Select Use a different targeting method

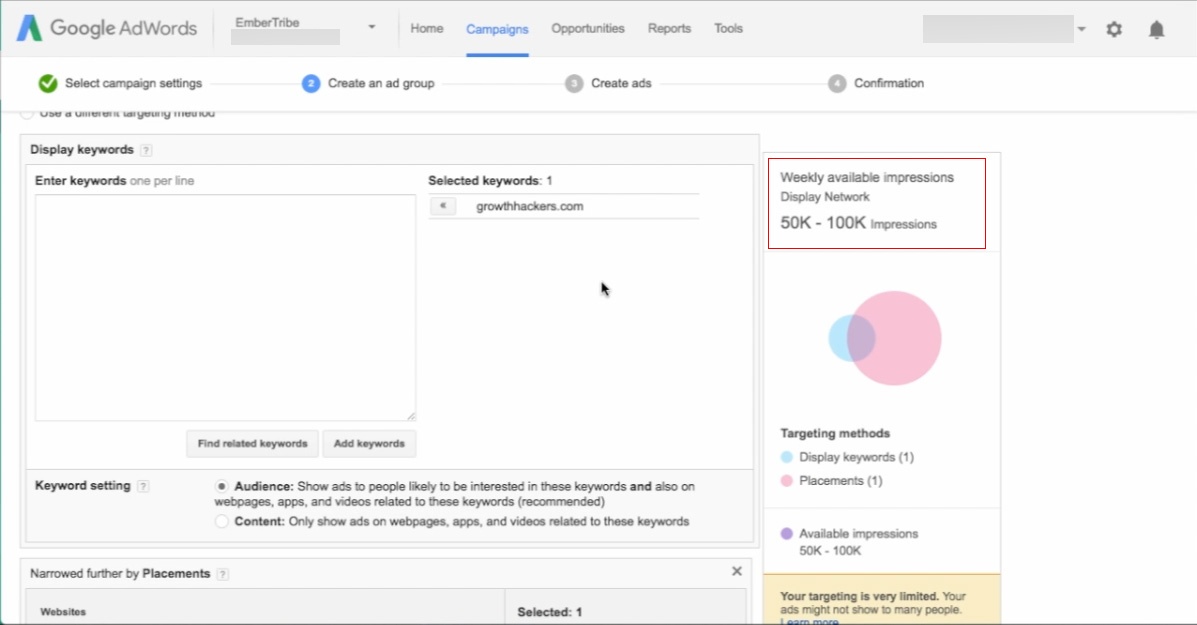[x=27, y=113]
